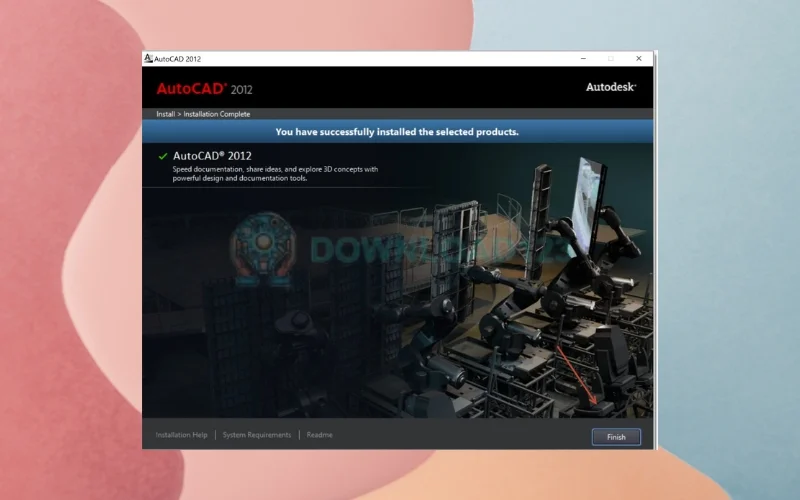Click the successfully installed banner message
Screen dimensions: 800x500
pyautogui.click(x=397, y=131)
